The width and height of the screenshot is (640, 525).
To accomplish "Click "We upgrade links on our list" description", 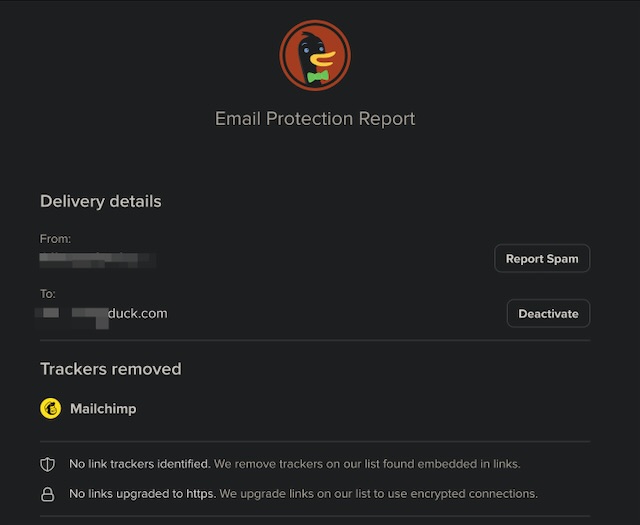I will point(378,494).
